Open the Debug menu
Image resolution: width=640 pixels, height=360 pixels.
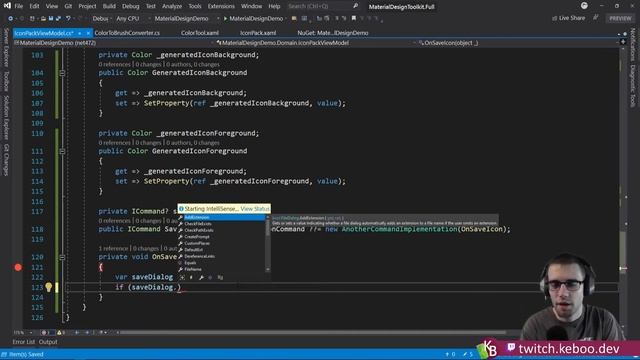click(131, 6)
